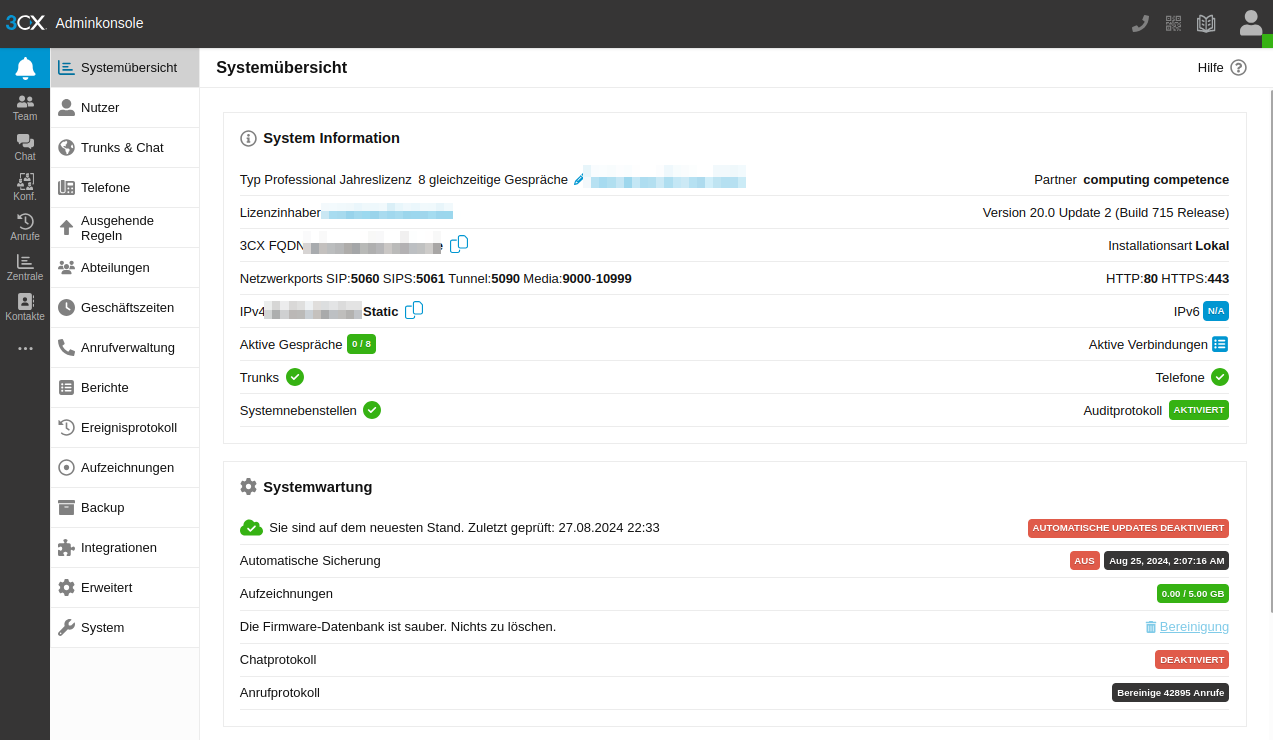Click the user profile avatar
Viewport: 1273px width, 740px height.
coord(1251,23)
